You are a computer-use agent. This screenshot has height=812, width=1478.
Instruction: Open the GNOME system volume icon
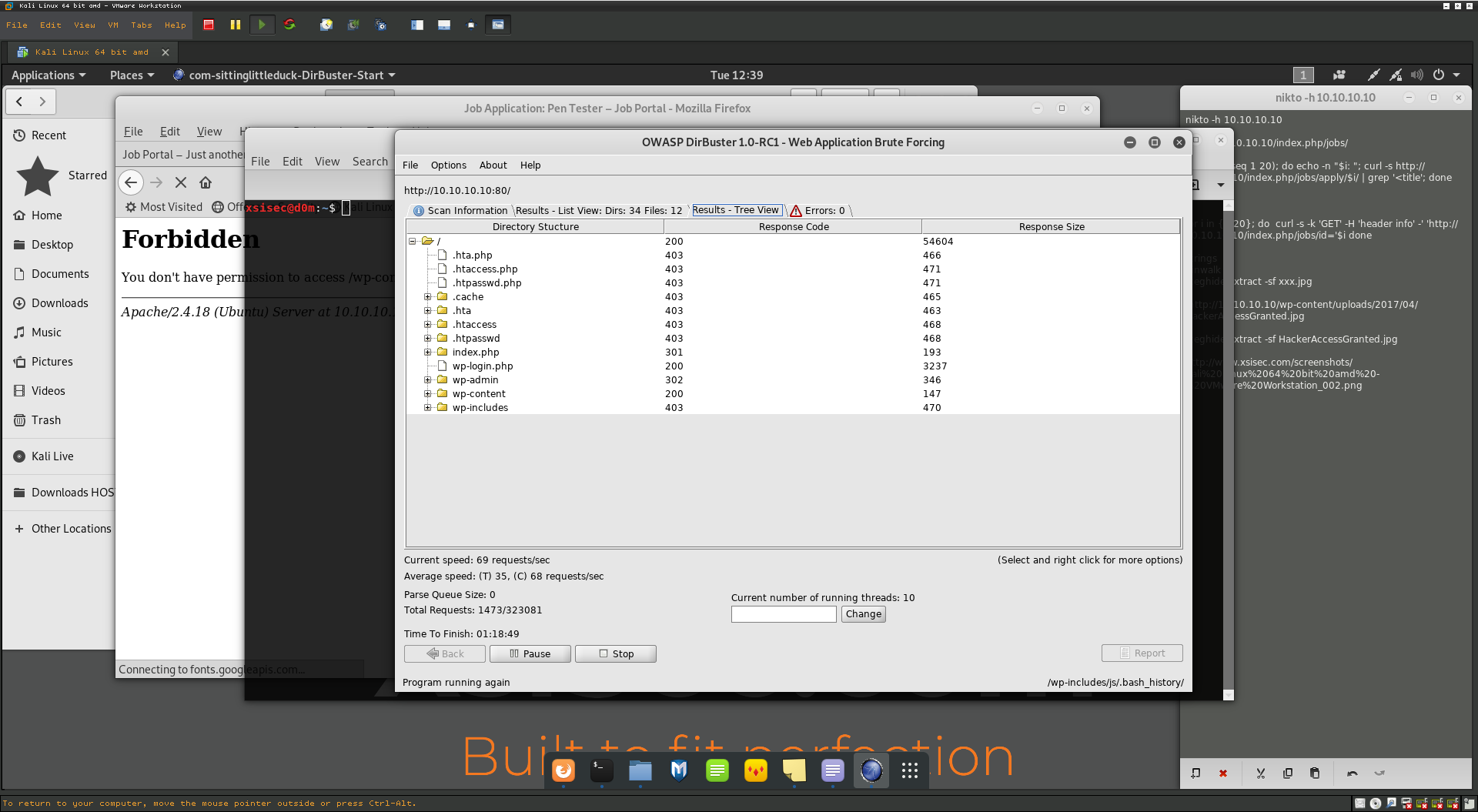coord(1417,75)
